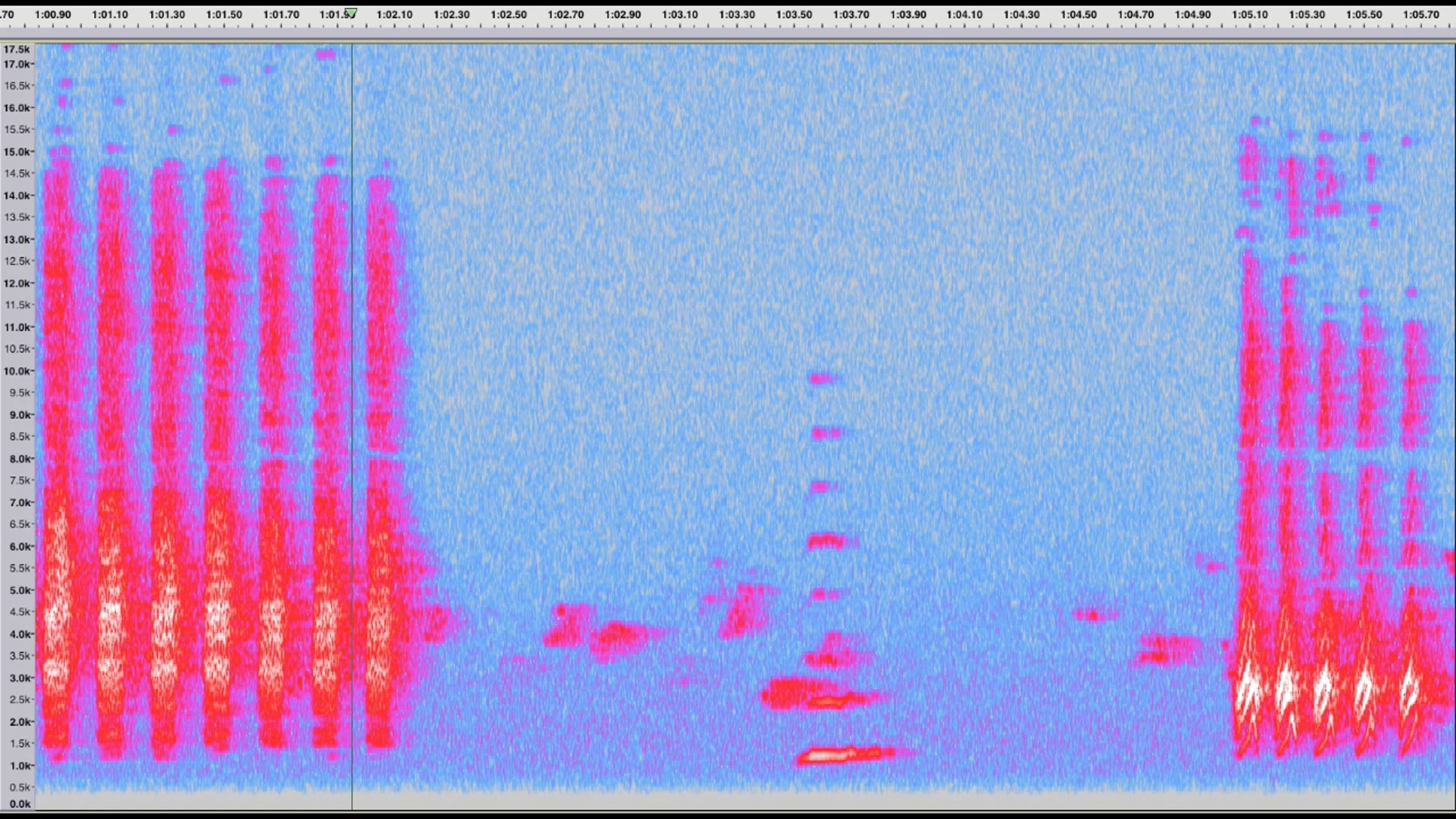Click the 1:01.30 mark on time ruler
This screenshot has width=1456, height=819.
tap(167, 15)
